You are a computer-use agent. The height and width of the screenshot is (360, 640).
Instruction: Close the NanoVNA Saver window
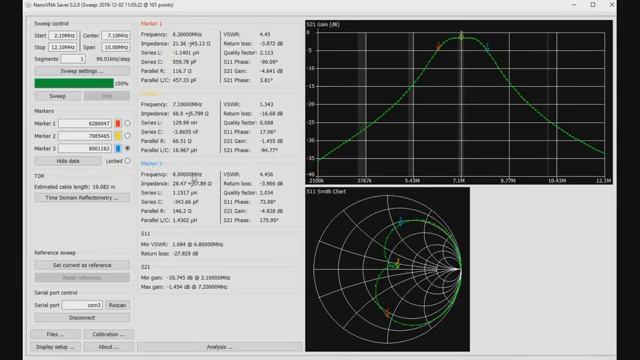(x=611, y=5)
